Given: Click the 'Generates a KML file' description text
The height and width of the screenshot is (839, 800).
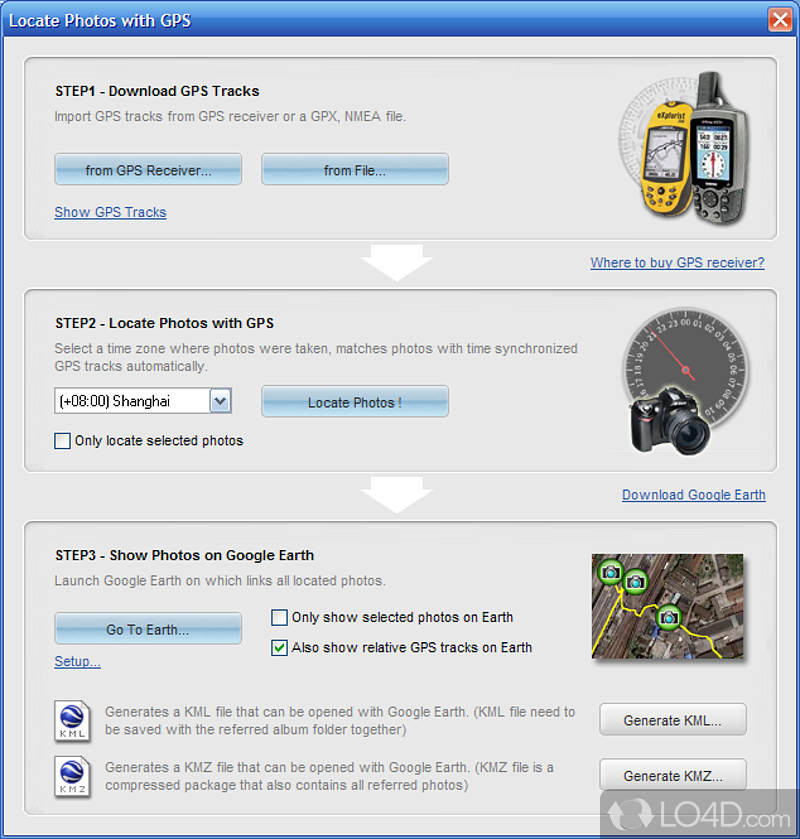Looking at the screenshot, I should (x=340, y=721).
